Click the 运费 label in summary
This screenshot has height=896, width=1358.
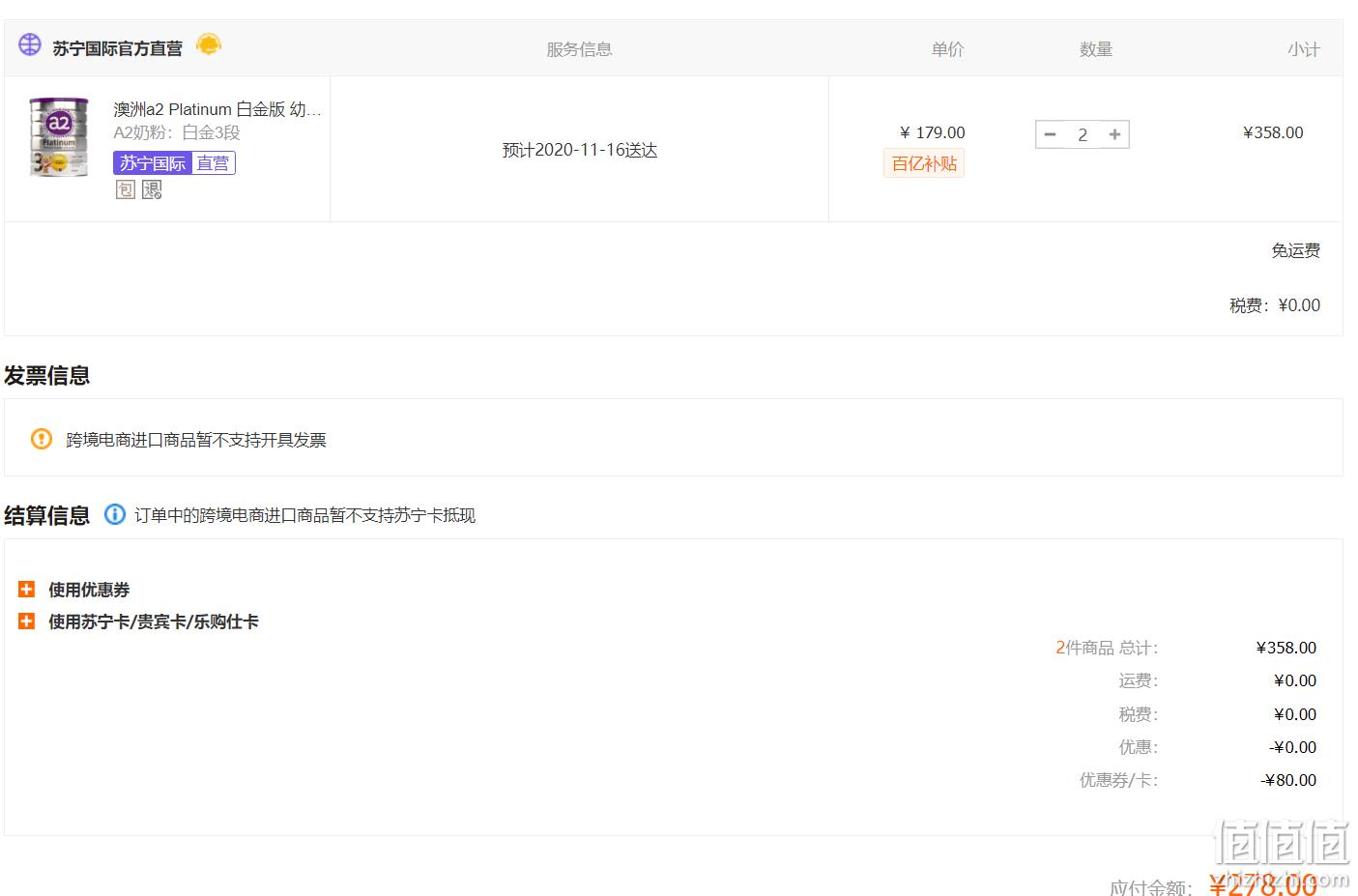(1138, 680)
